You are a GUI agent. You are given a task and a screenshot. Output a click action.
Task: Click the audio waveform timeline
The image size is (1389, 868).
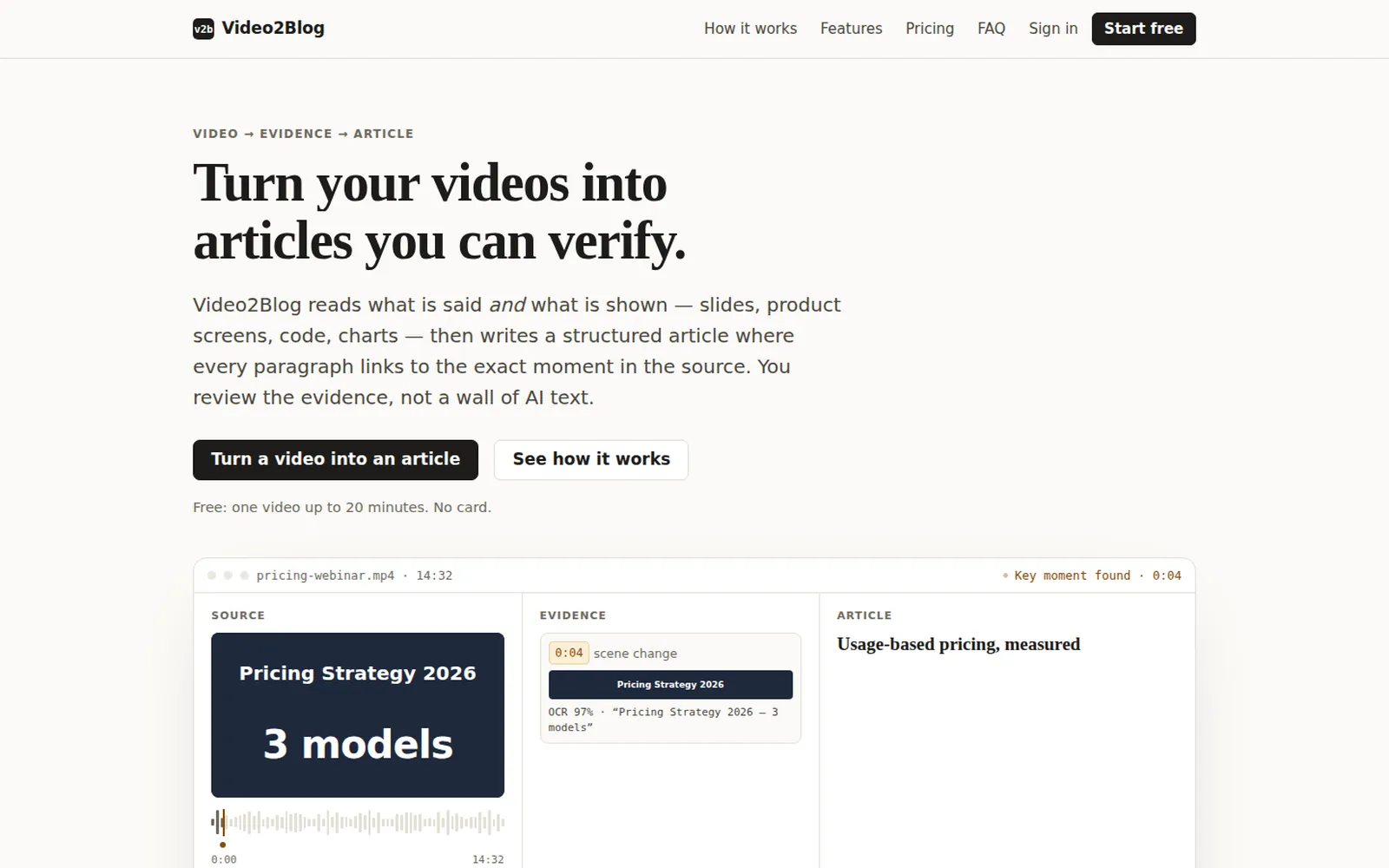tap(358, 822)
